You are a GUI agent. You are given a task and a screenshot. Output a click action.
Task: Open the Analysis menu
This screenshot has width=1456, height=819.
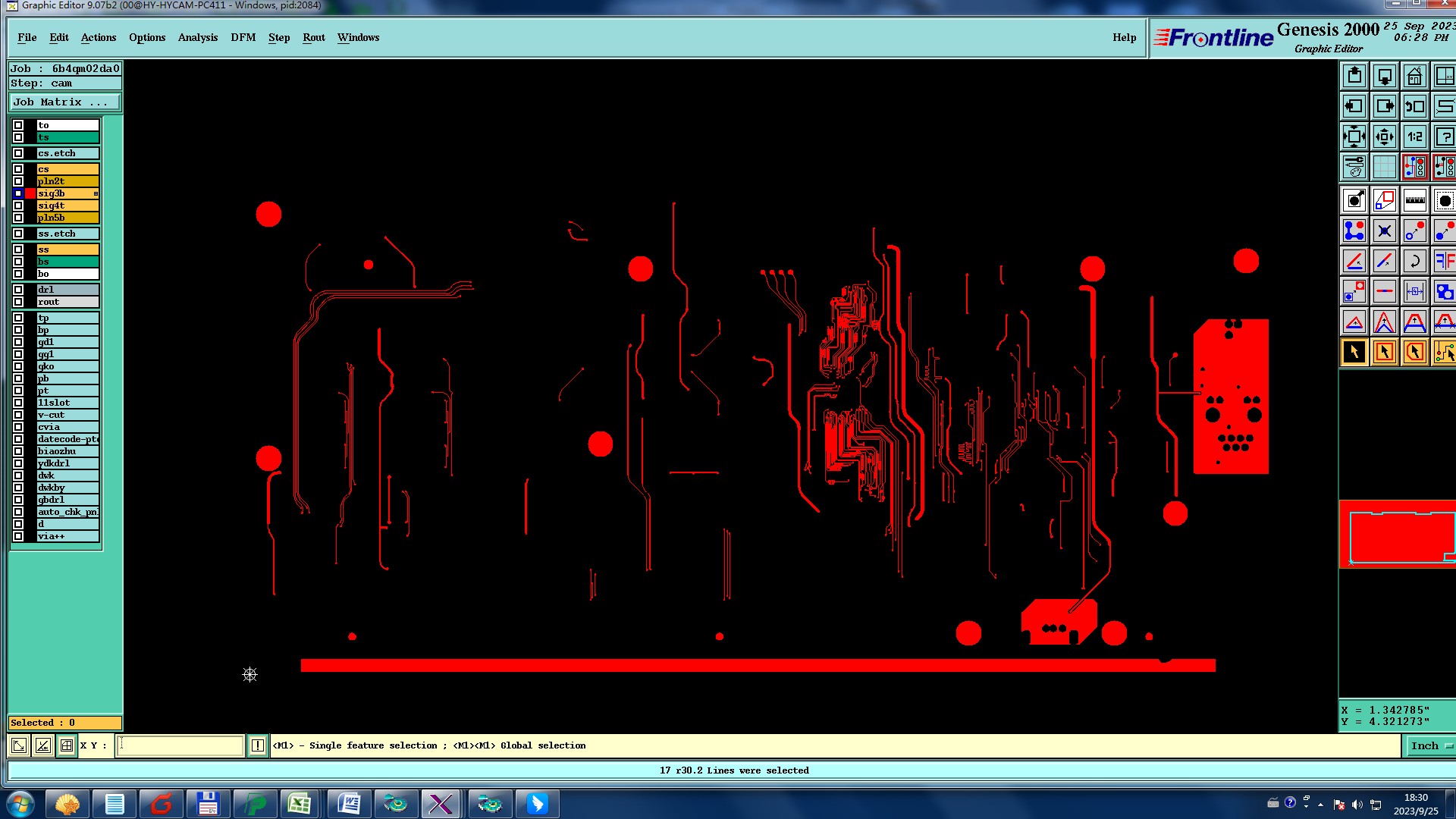coord(197,37)
